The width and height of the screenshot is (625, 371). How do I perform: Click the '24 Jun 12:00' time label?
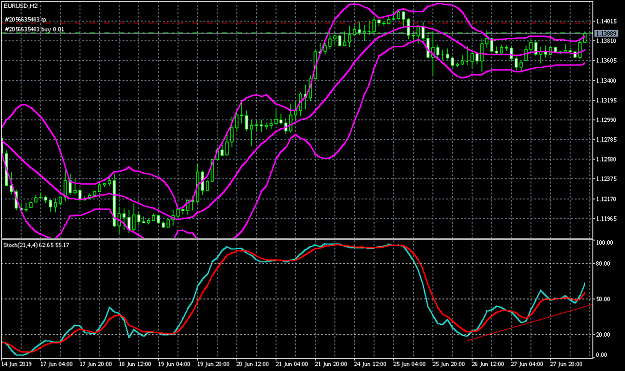pos(370,364)
